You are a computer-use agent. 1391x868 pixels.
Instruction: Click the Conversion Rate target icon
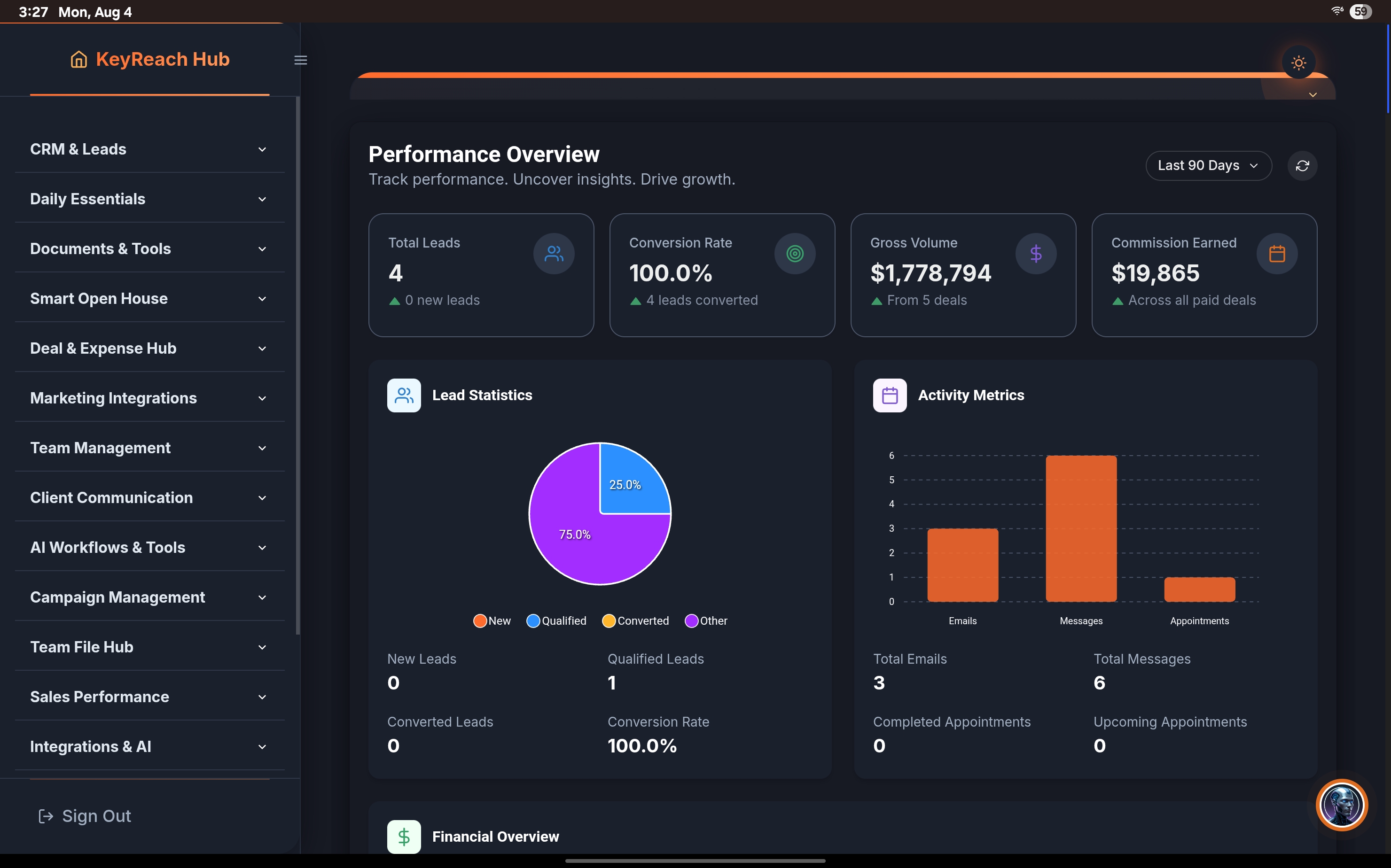point(794,254)
